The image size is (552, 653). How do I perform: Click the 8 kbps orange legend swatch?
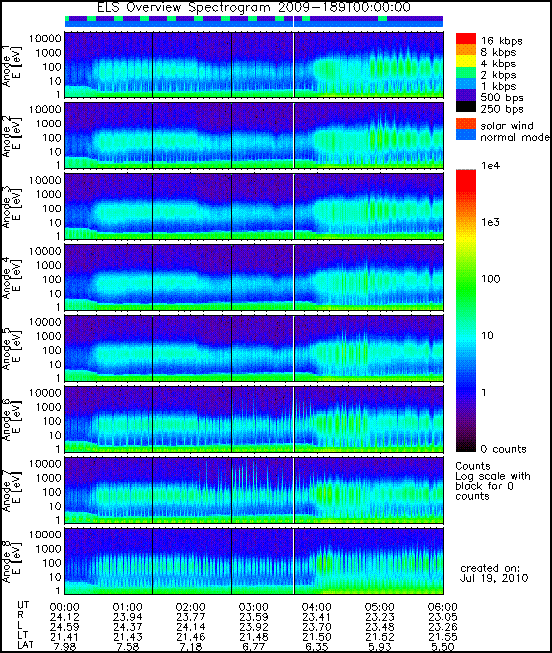coord(466,50)
